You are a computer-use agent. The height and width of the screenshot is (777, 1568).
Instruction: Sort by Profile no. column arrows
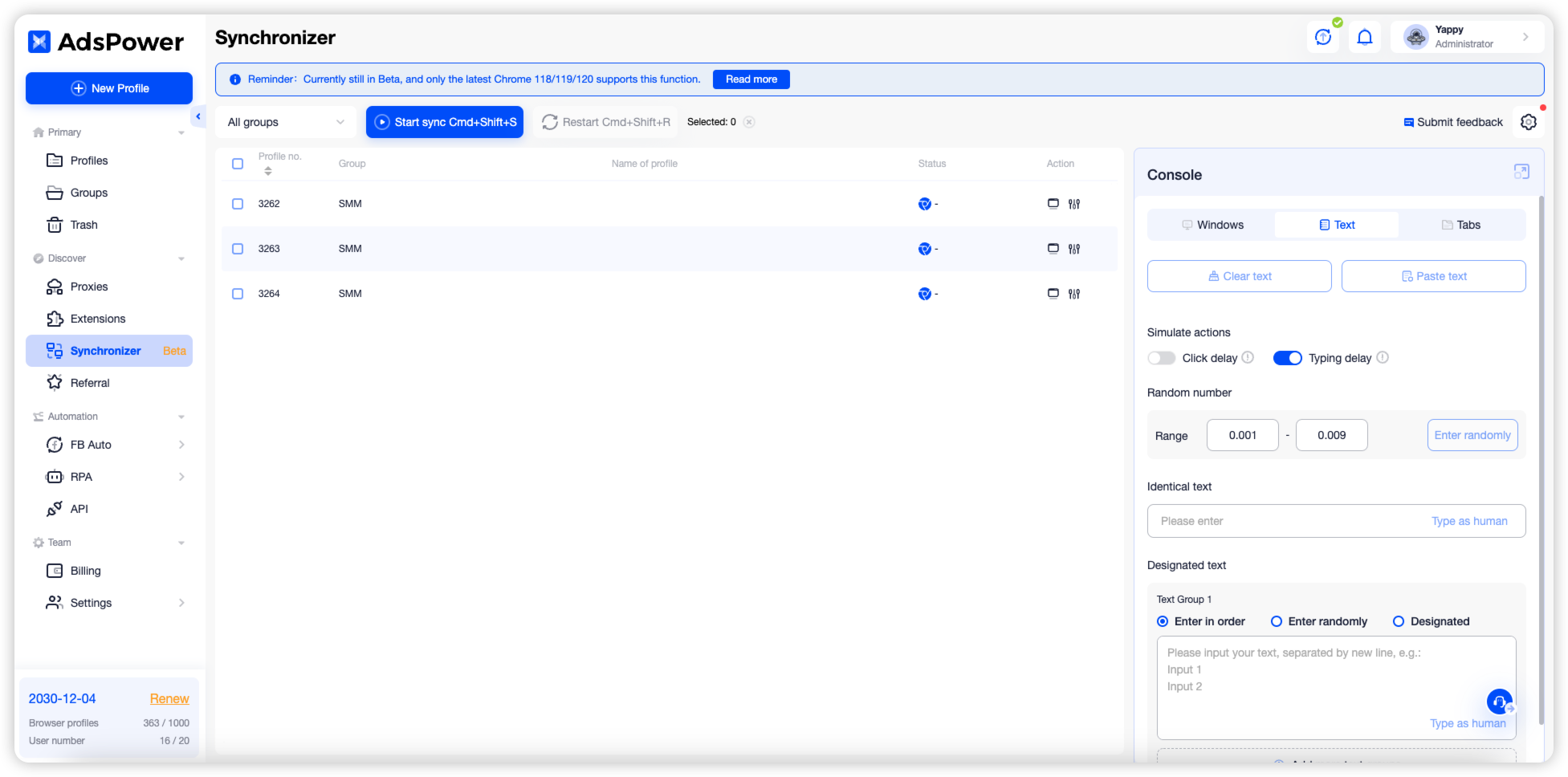(268, 171)
